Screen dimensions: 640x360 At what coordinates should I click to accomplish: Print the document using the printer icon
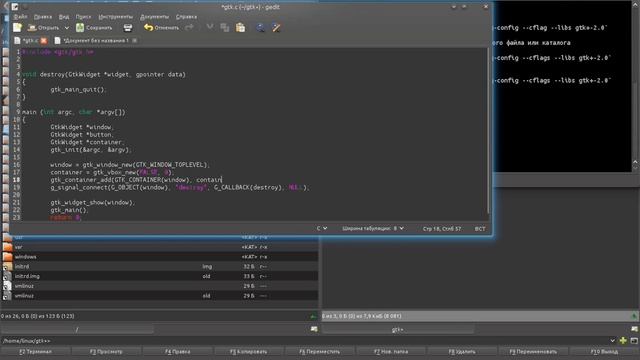point(128,28)
